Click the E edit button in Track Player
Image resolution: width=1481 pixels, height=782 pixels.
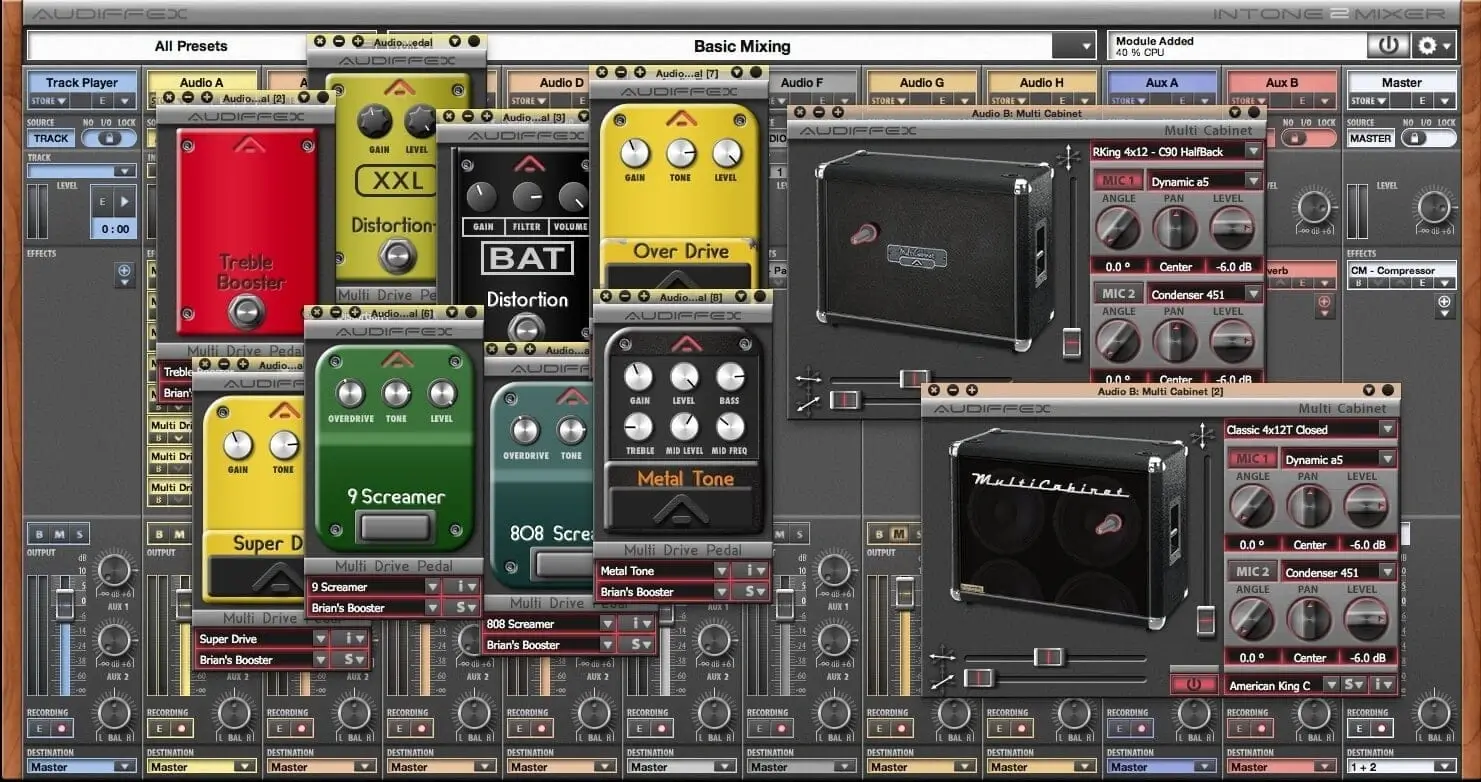[102, 201]
